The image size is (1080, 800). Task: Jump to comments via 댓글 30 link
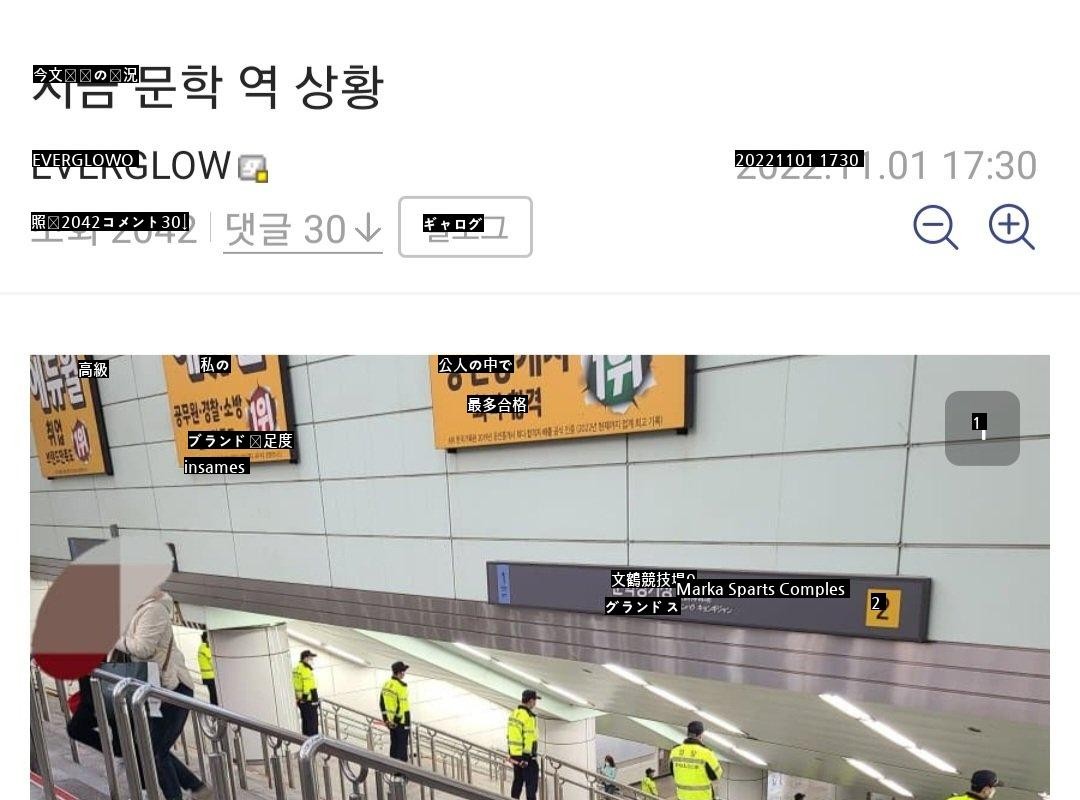(x=303, y=229)
